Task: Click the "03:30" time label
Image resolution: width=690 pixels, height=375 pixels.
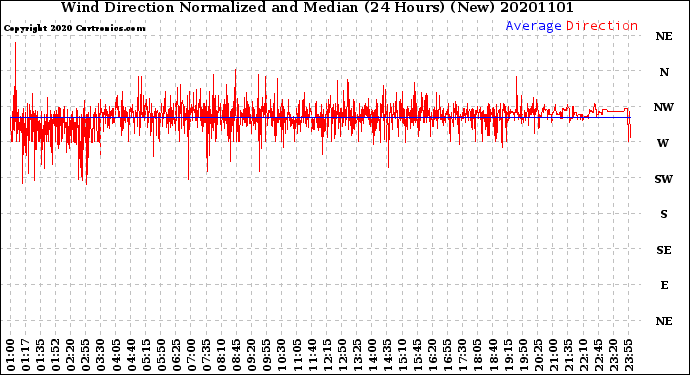Action: [x=101, y=355]
